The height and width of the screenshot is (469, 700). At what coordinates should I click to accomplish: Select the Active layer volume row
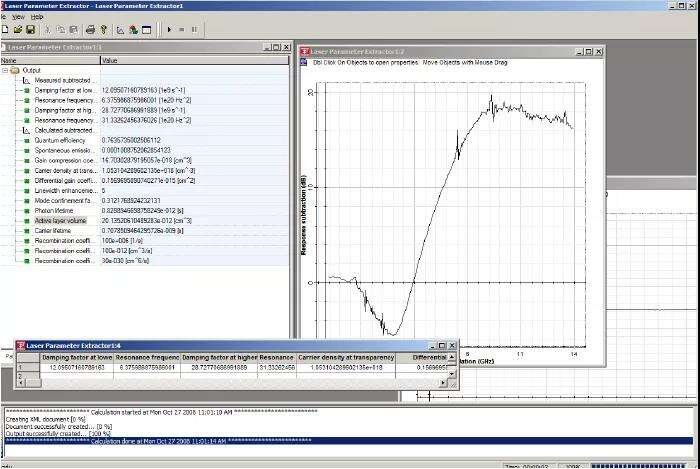(x=62, y=220)
